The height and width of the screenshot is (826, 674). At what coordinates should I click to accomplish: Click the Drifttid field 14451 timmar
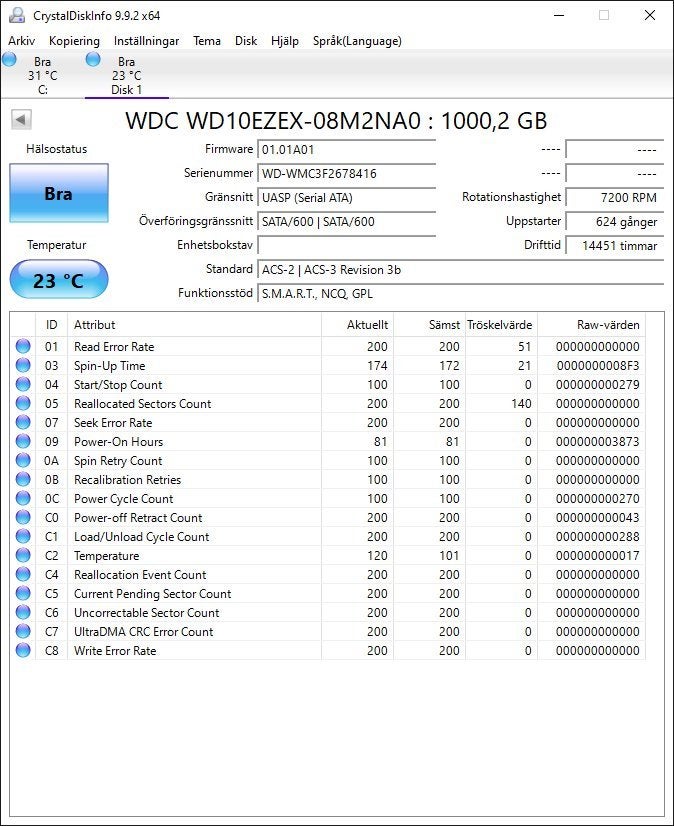[x=614, y=245]
